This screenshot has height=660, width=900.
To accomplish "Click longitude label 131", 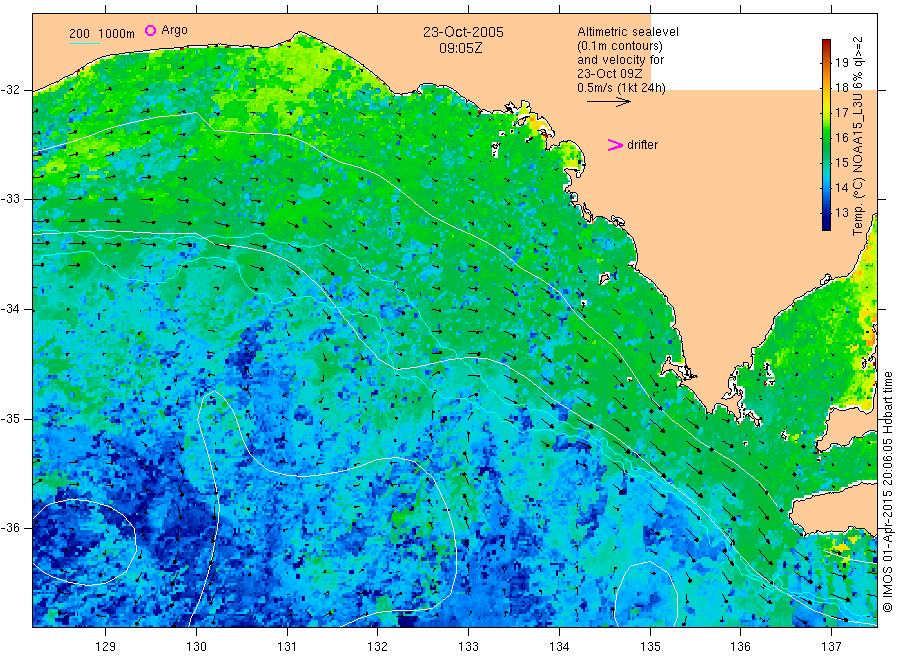I will [287, 647].
